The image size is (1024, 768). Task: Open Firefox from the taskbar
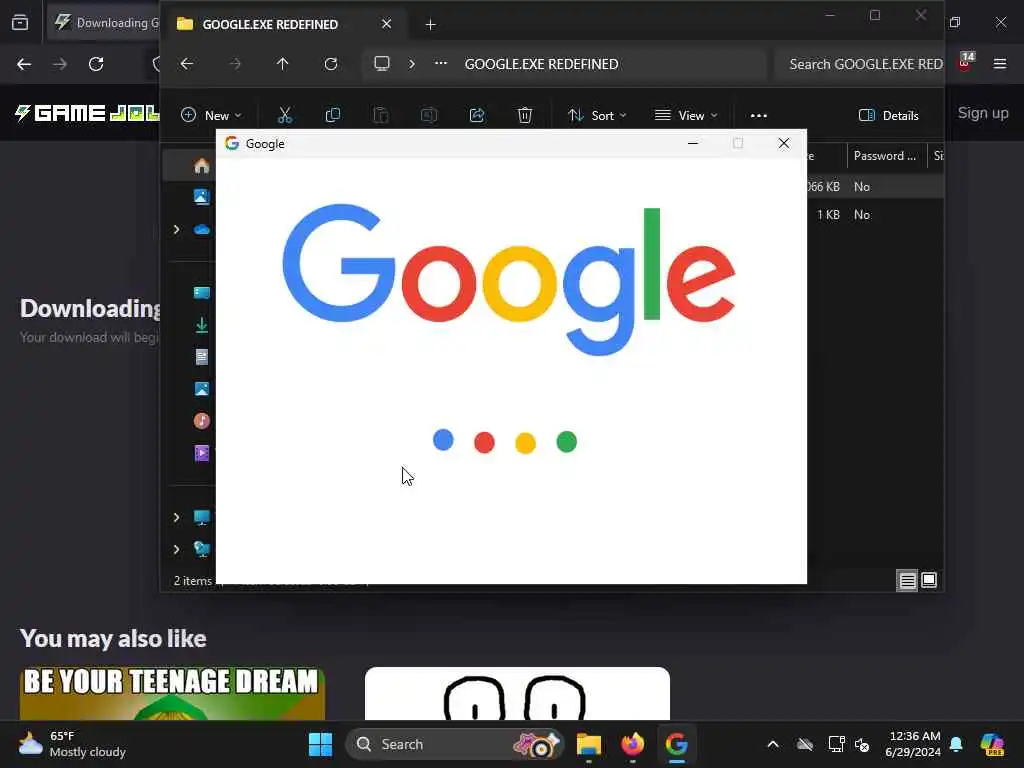[632, 744]
